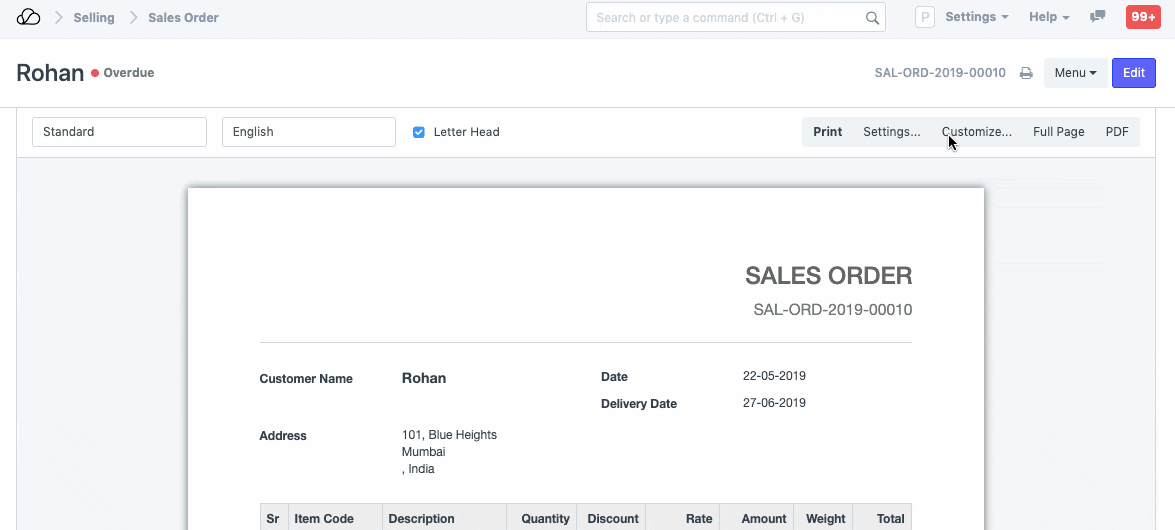Click the Print button
This screenshot has width=1175, height=530.
click(827, 132)
